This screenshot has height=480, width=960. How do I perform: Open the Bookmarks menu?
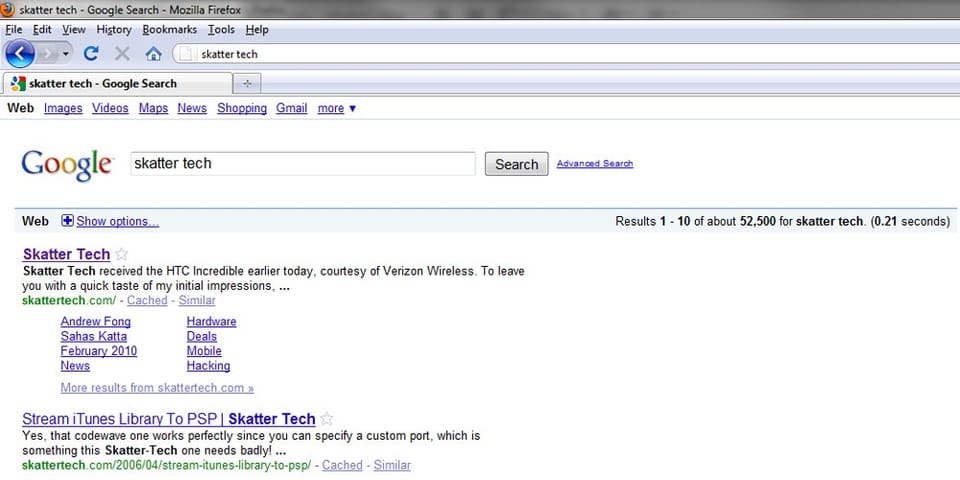tap(170, 29)
